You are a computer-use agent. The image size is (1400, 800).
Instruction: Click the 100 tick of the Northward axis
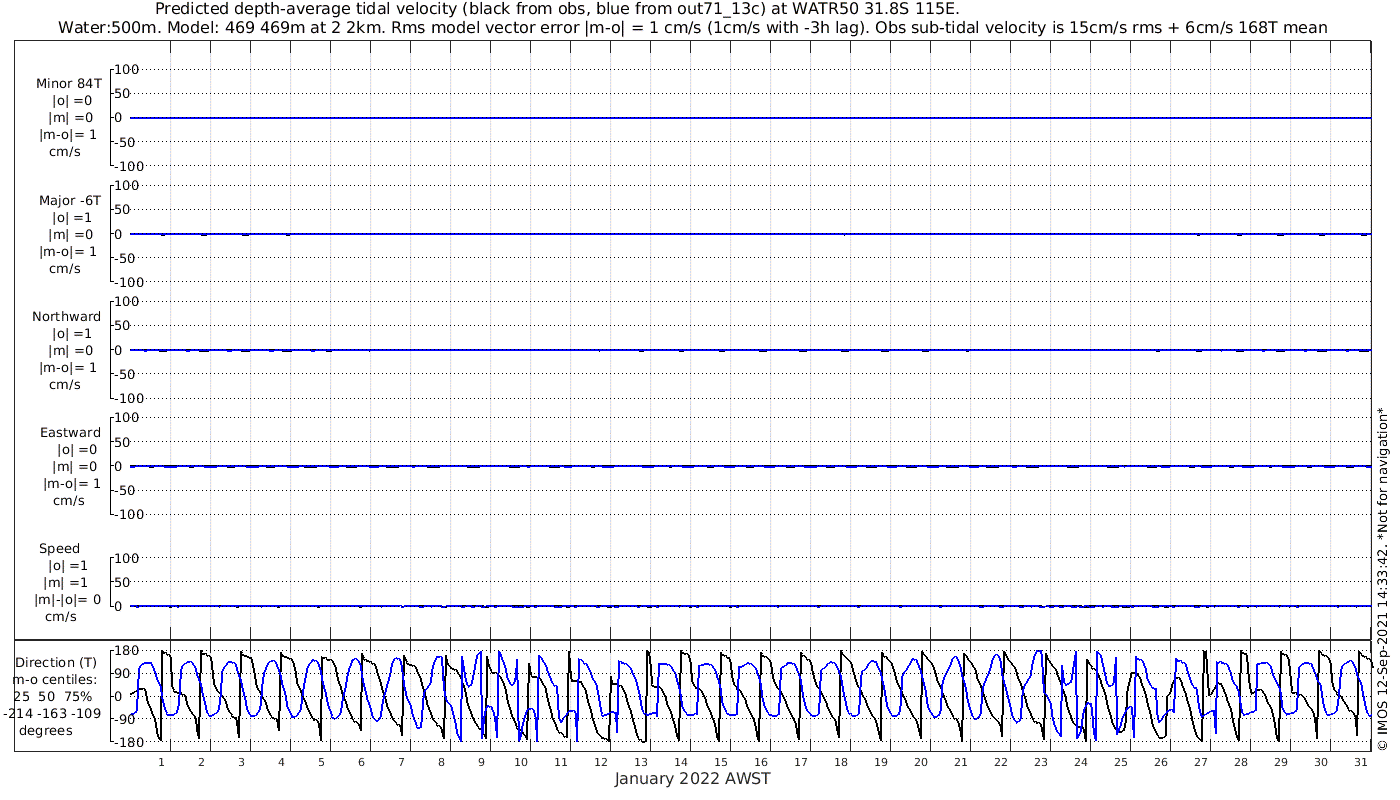(x=126, y=301)
